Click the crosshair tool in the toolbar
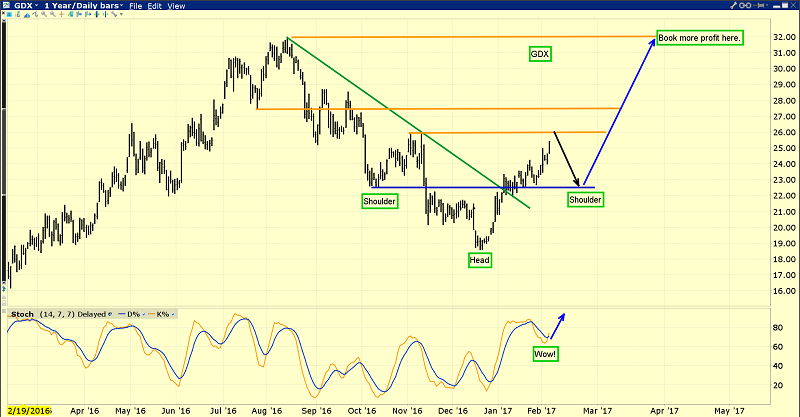Image resolution: width=800 pixels, height=417 pixels. [61, 14]
